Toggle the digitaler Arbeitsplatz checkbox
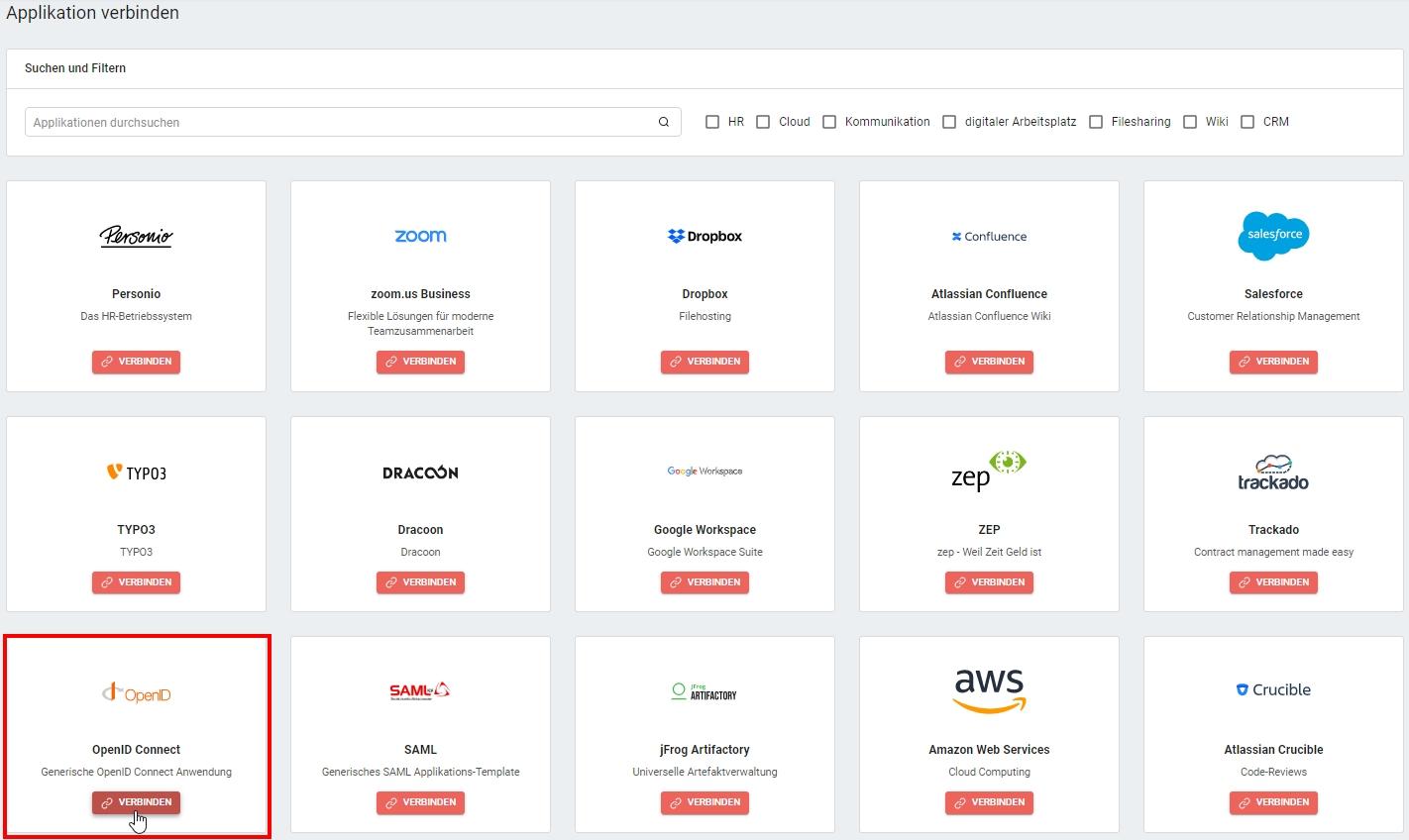 (949, 122)
